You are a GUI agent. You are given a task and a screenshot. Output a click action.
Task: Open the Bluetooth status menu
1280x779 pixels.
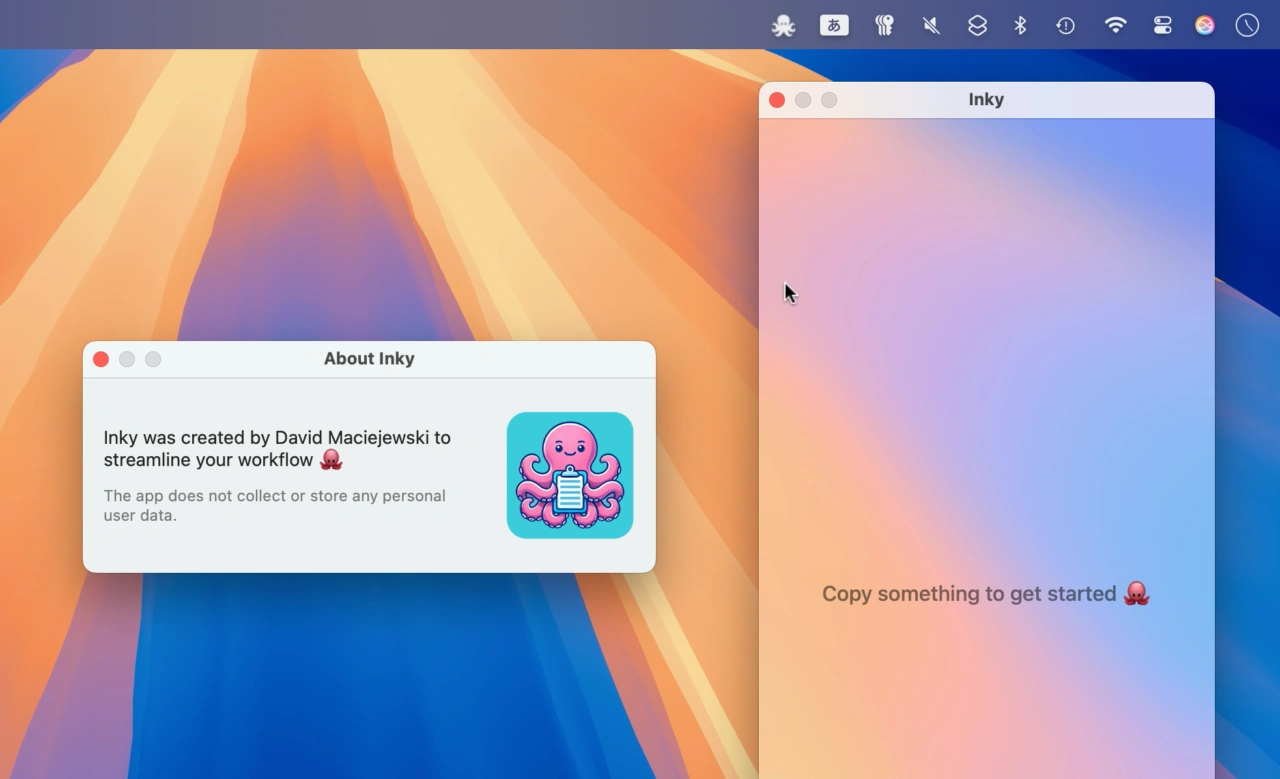tap(1020, 26)
